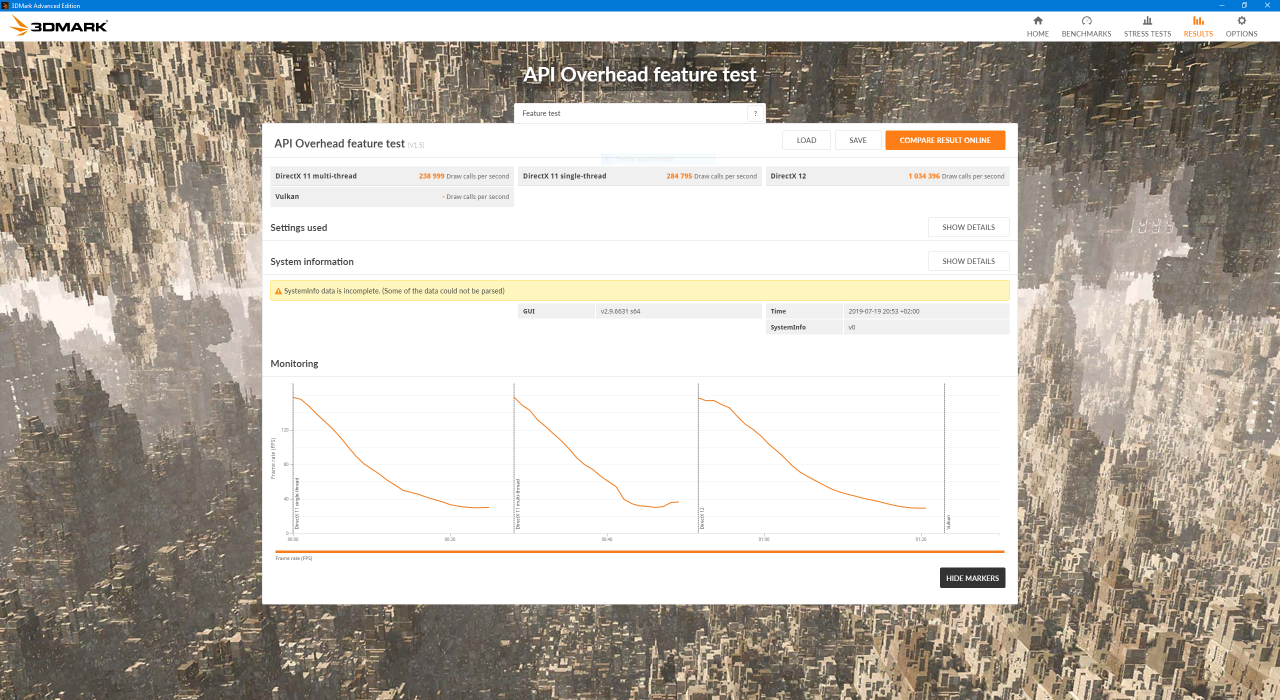Click the GUI version v2.9.6631 s64

click(621, 311)
